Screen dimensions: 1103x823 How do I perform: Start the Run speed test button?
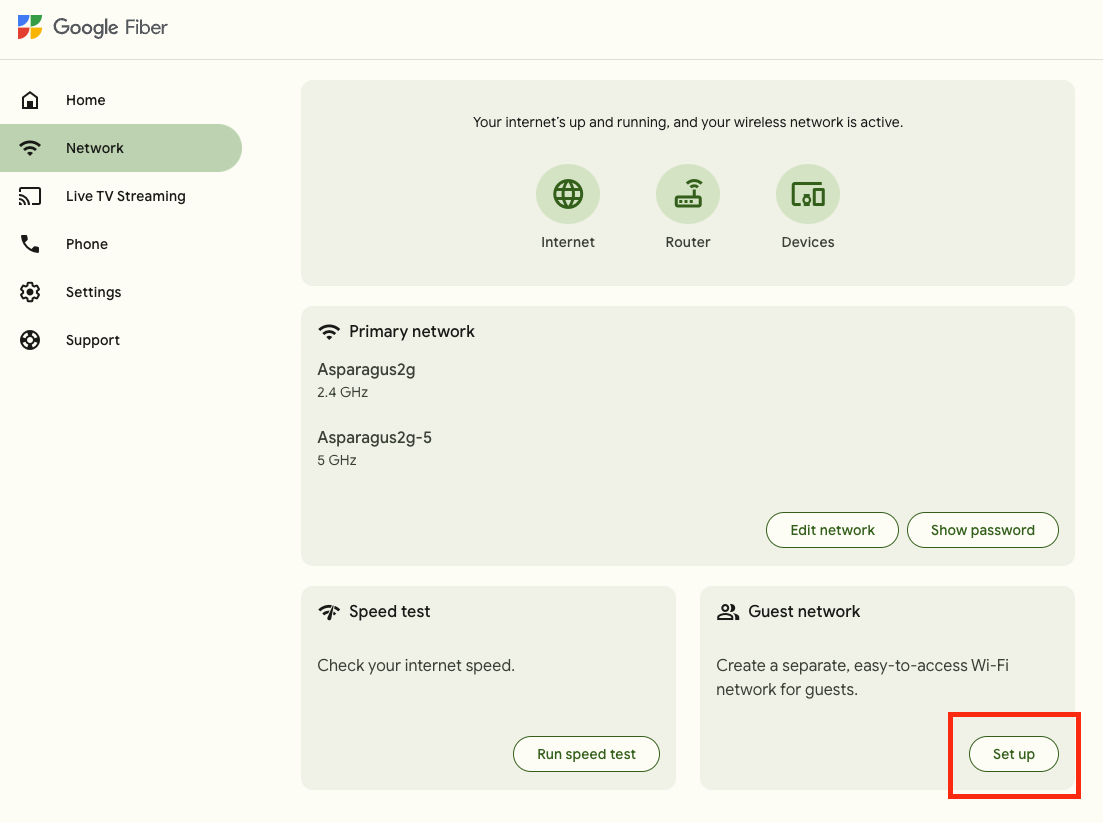[586, 754]
